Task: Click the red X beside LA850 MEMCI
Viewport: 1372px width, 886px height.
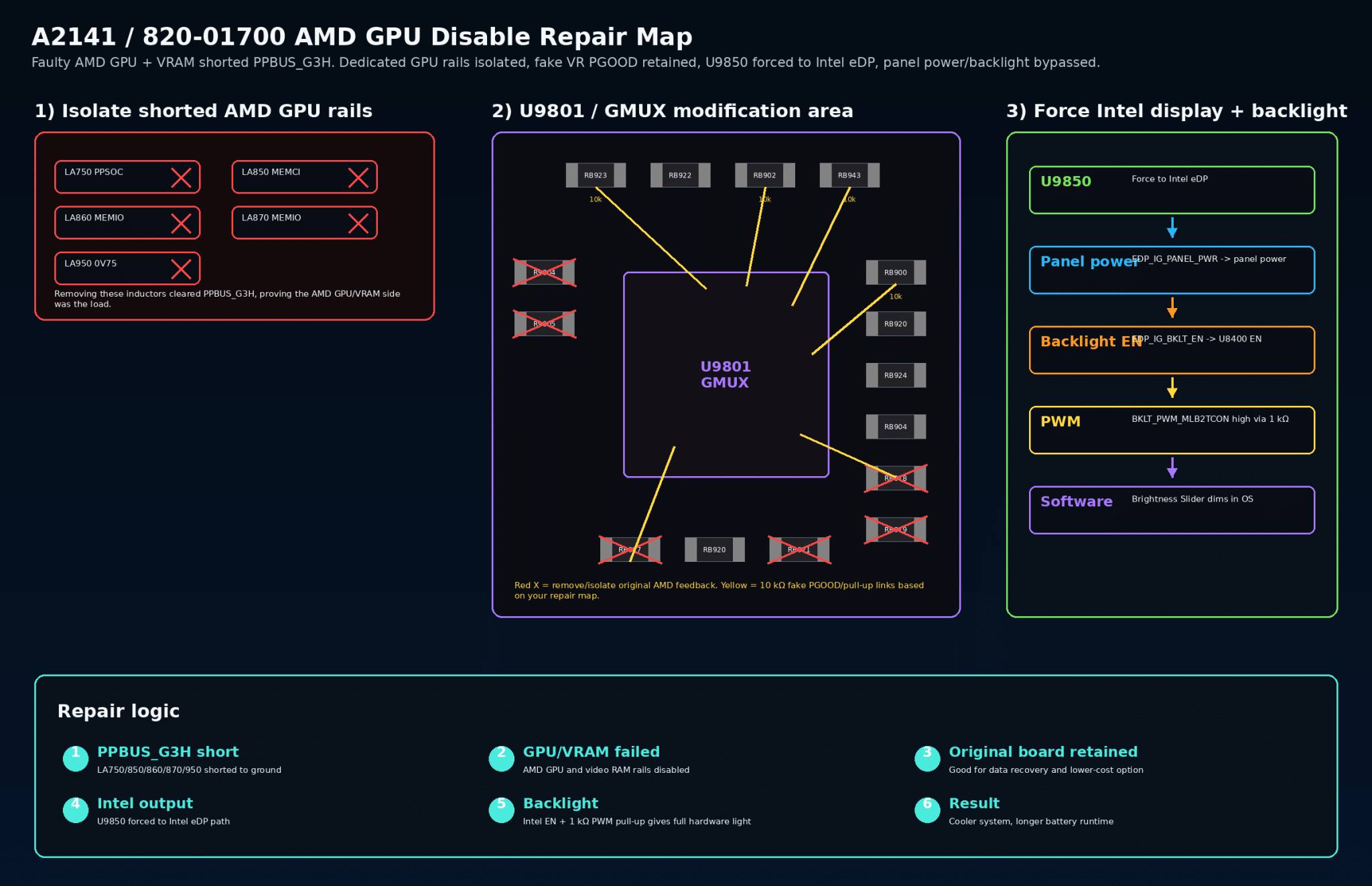Action: click(358, 177)
